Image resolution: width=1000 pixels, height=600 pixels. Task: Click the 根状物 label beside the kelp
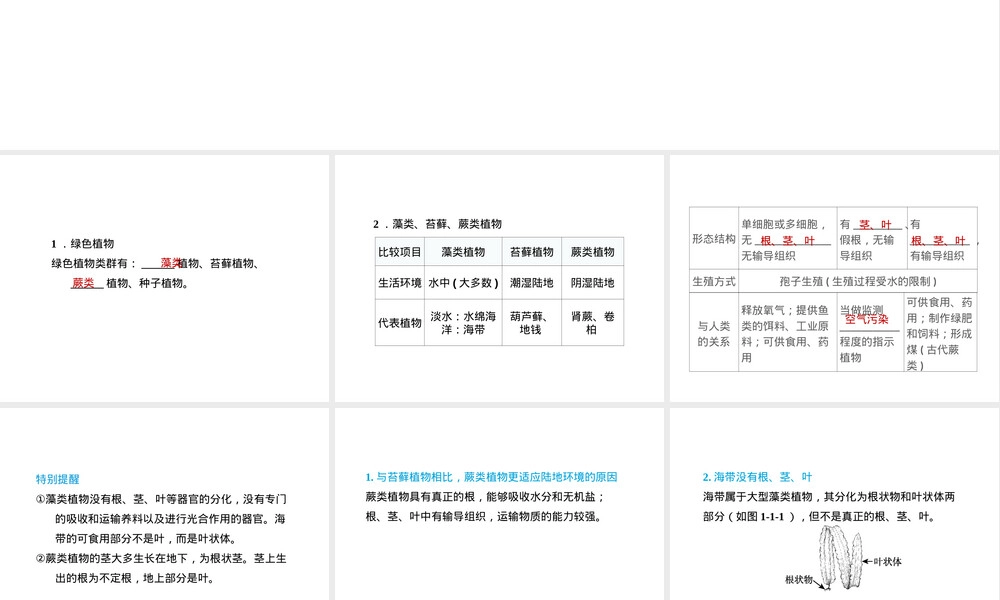tap(798, 580)
